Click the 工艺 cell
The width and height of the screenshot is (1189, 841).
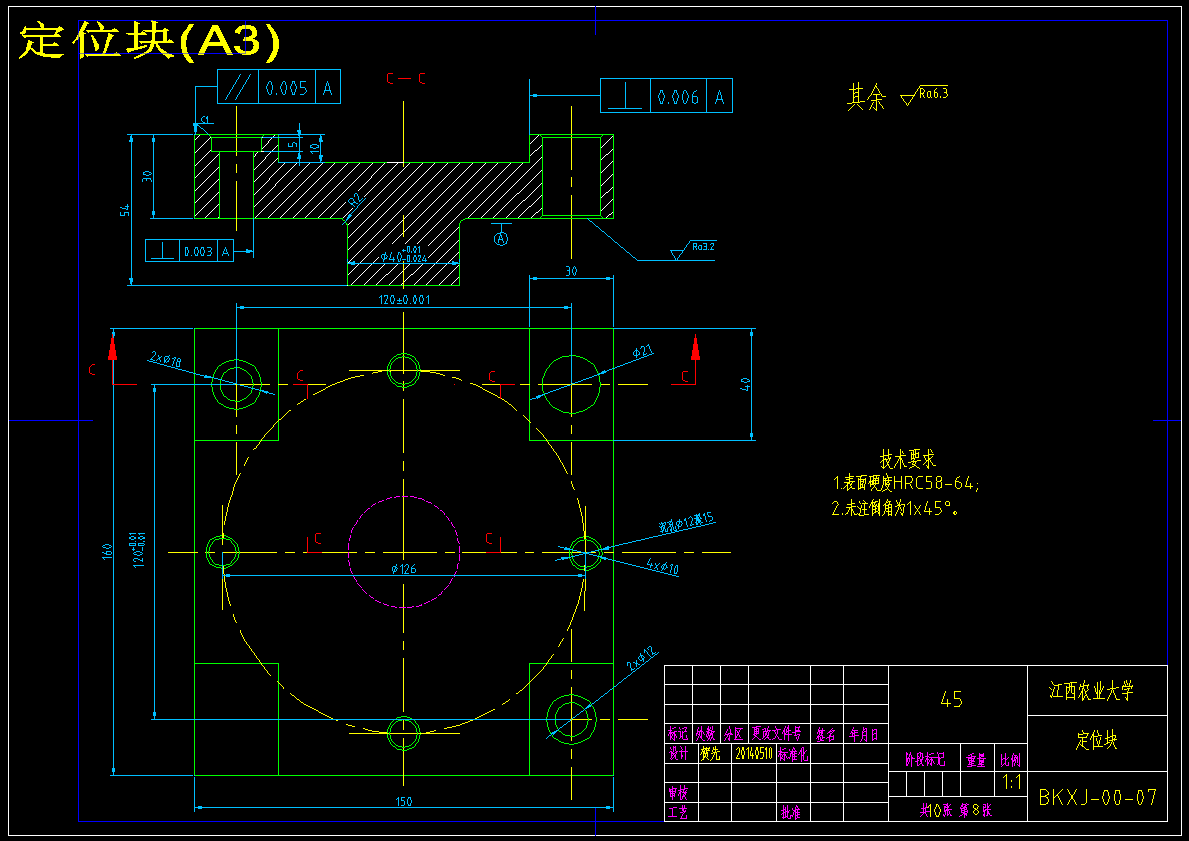click(x=678, y=812)
